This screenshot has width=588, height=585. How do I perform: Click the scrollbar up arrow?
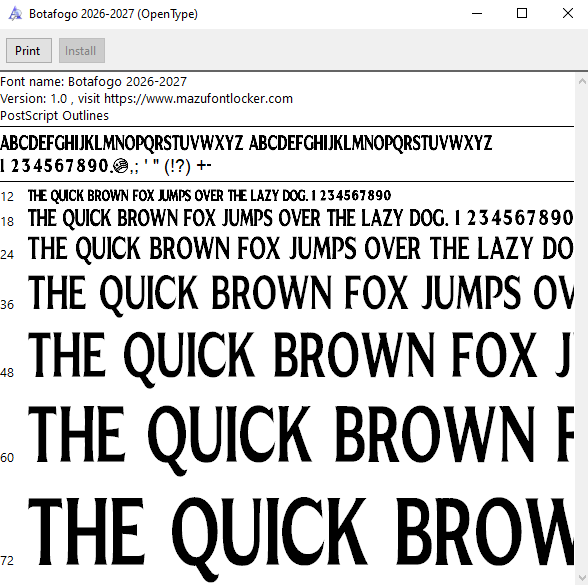point(582,81)
